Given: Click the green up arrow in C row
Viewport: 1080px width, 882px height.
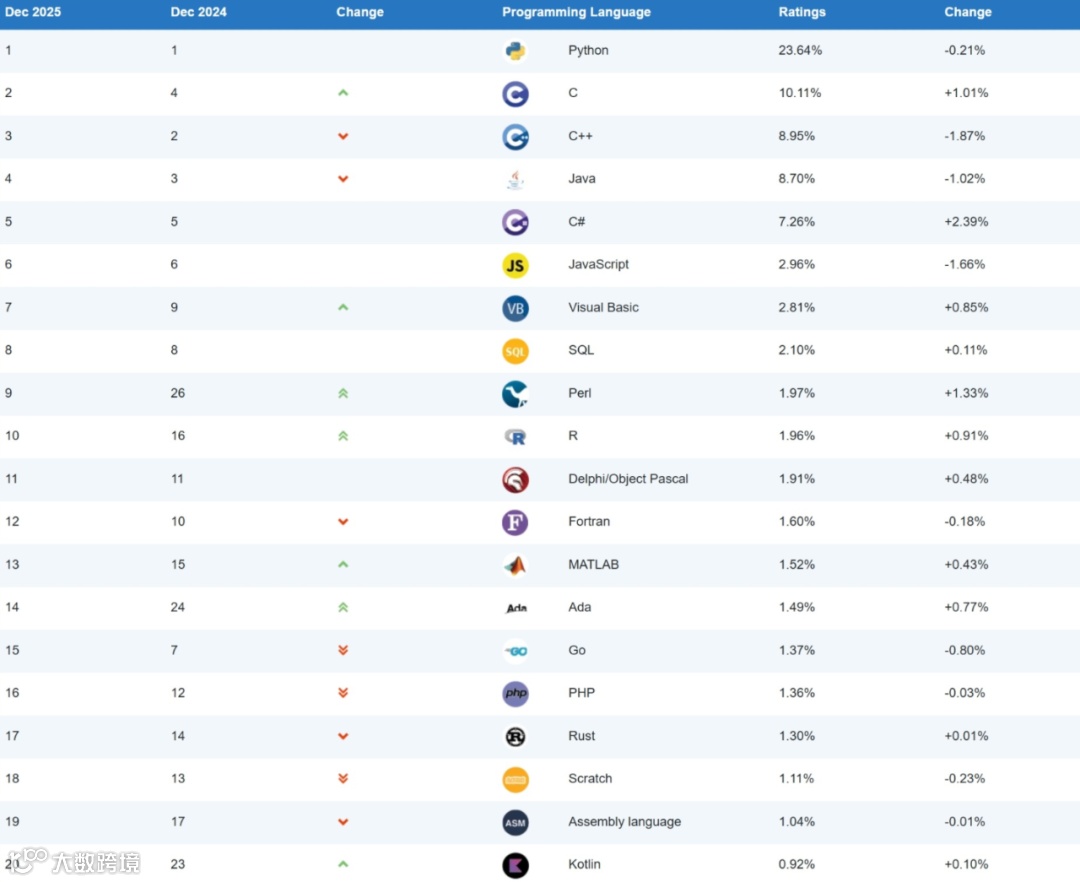Looking at the screenshot, I should (343, 93).
